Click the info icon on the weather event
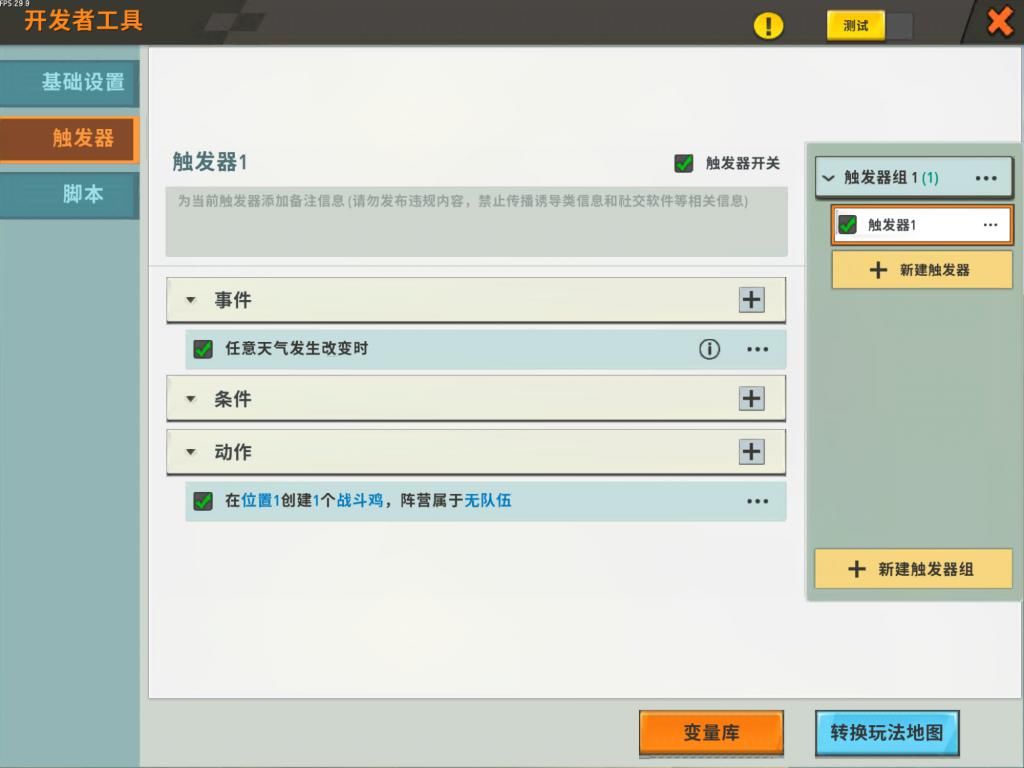The image size is (1024, 768). point(709,349)
